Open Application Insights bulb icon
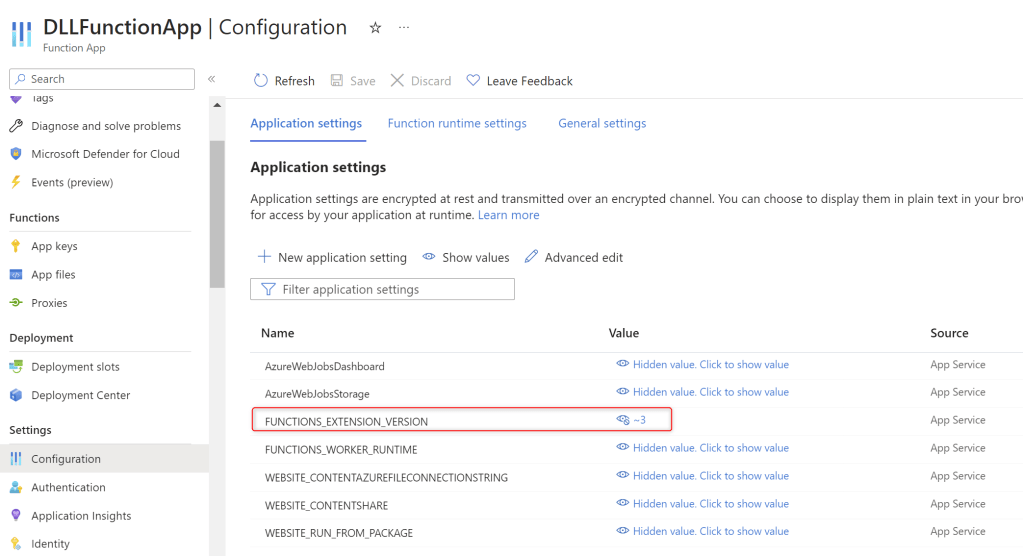 click(x=16, y=516)
